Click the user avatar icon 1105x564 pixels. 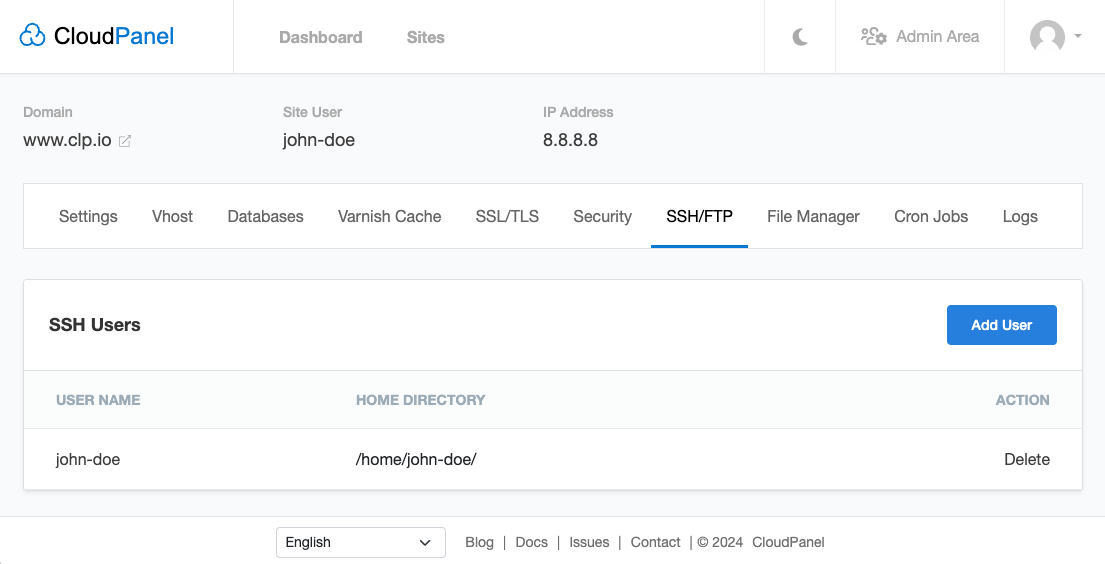pyautogui.click(x=1047, y=37)
